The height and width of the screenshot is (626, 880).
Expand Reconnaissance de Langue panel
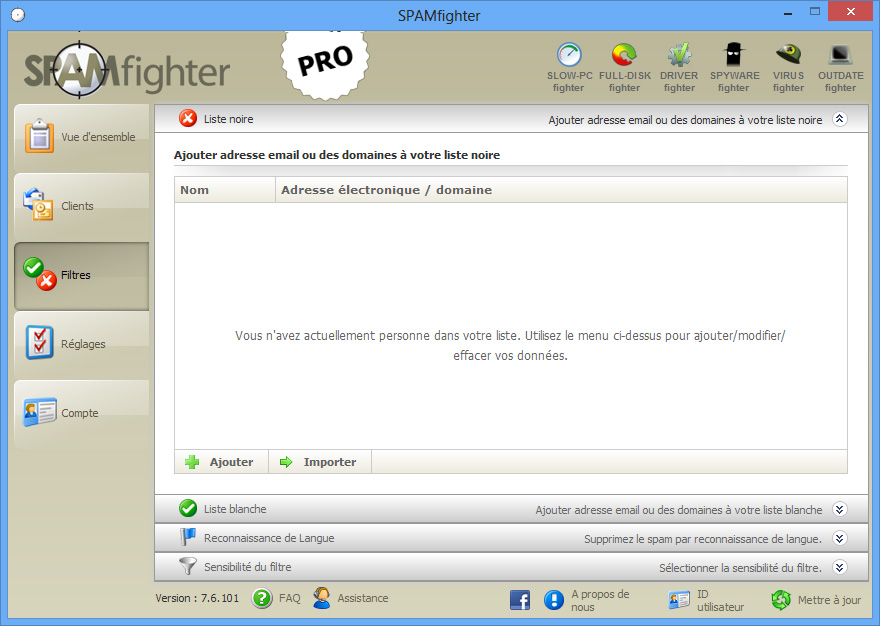point(840,538)
